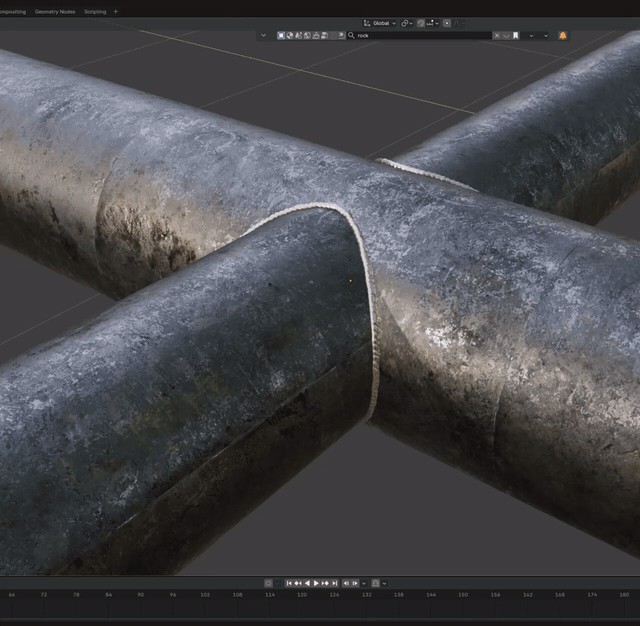Set playhead at frame 120 on timeline
The height and width of the screenshot is (626, 640).
point(302,595)
